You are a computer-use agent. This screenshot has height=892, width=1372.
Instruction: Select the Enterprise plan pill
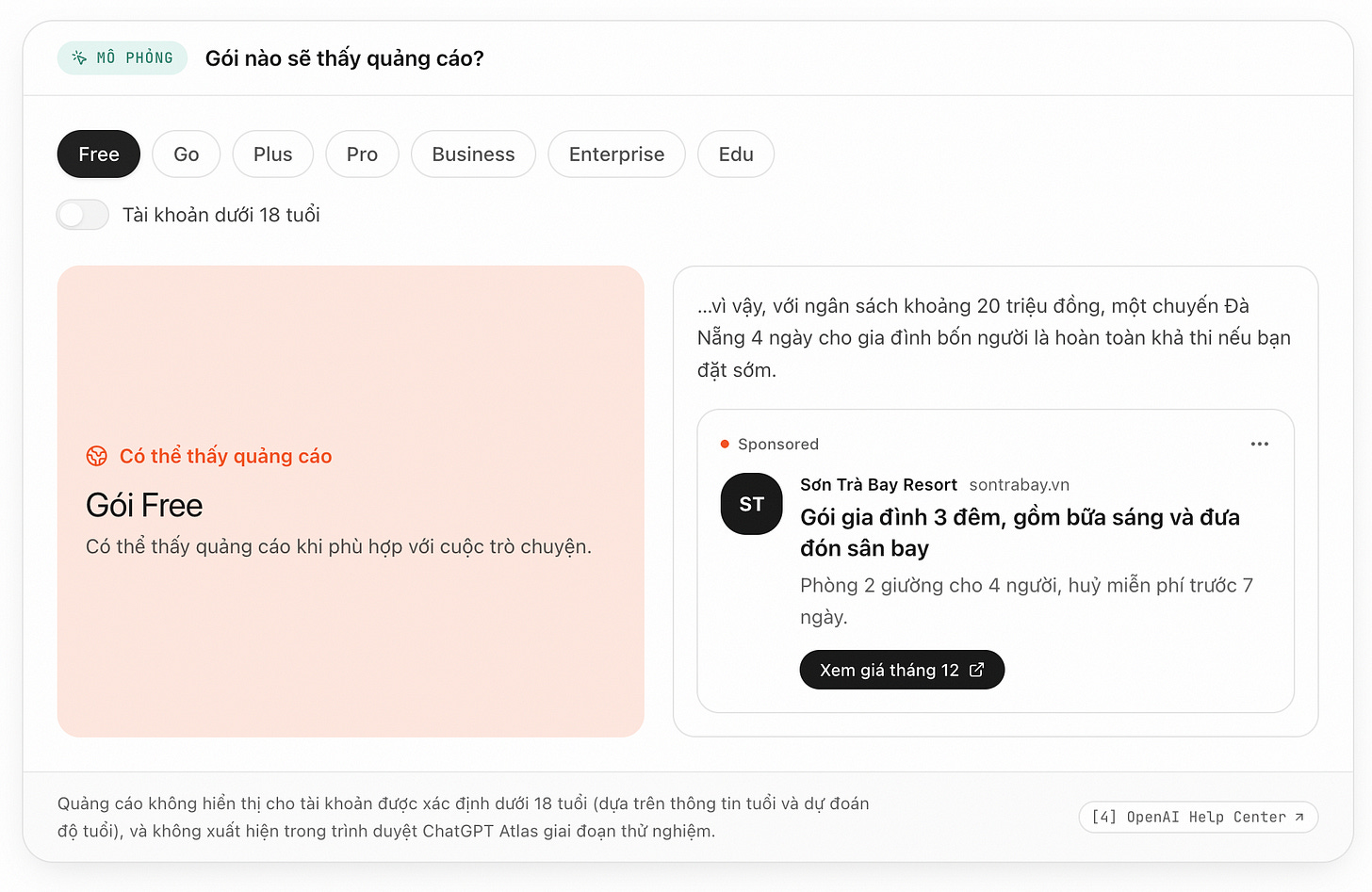[x=617, y=154]
